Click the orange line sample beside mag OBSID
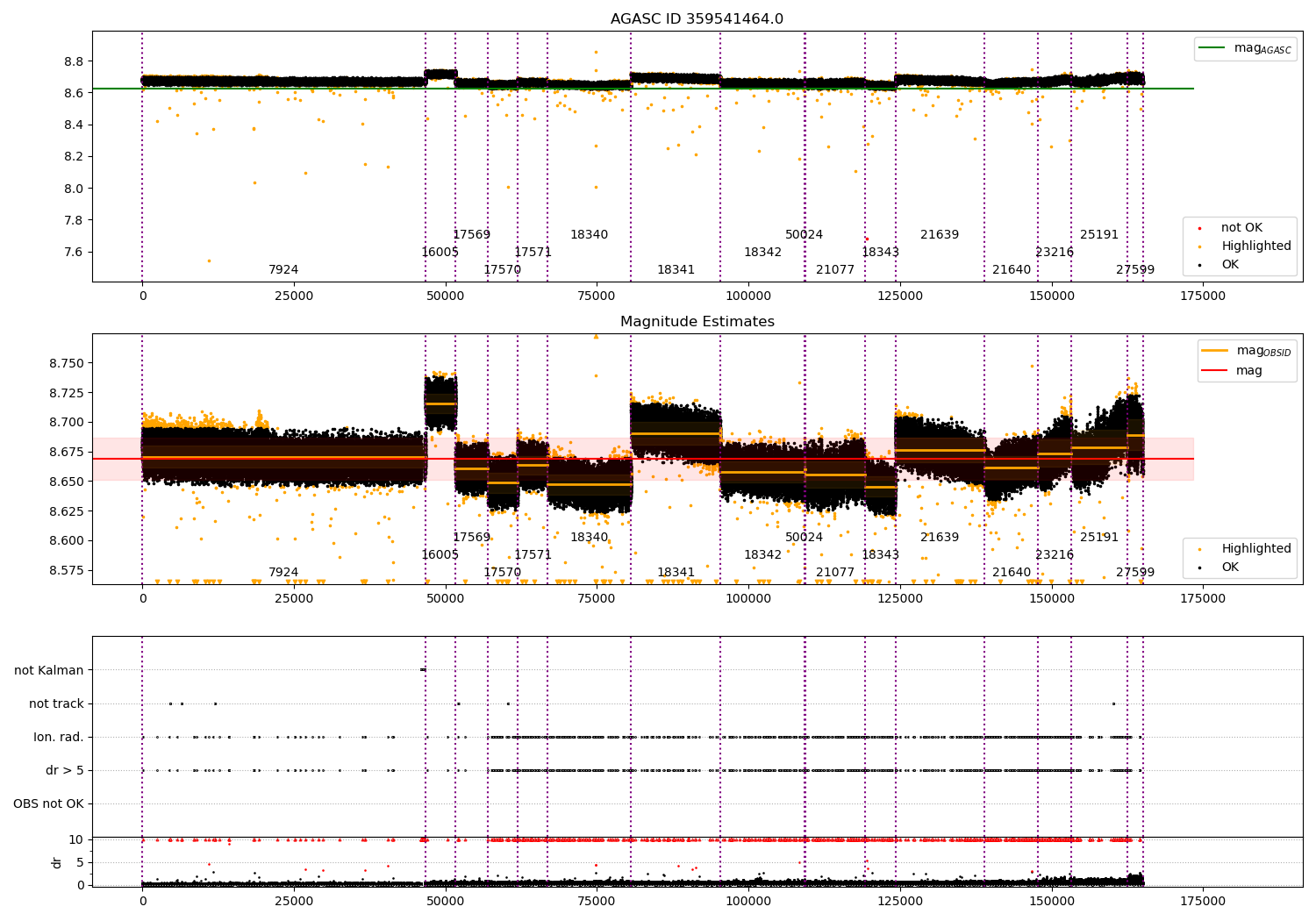The height and width of the screenshot is (921, 1316). coord(1214,351)
